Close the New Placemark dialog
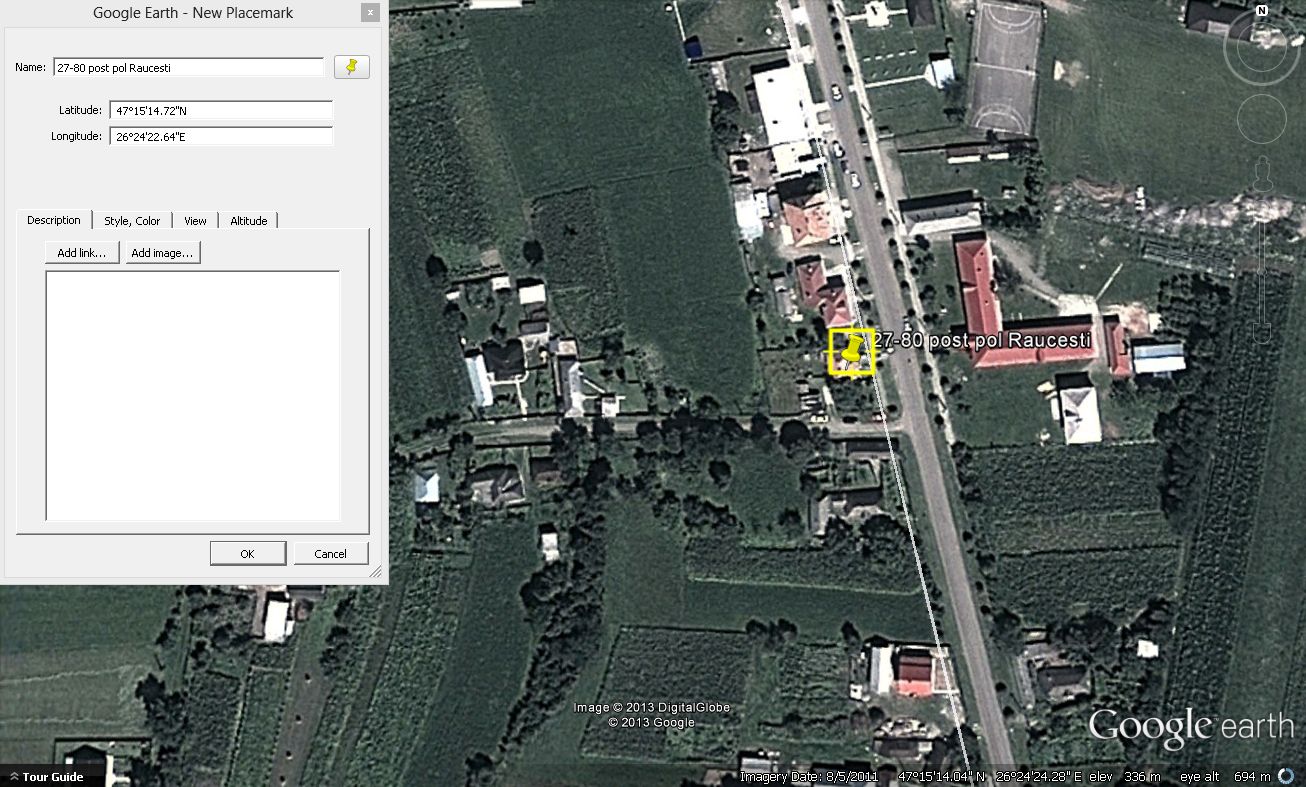The width and height of the screenshot is (1306, 787). pyautogui.click(x=370, y=13)
